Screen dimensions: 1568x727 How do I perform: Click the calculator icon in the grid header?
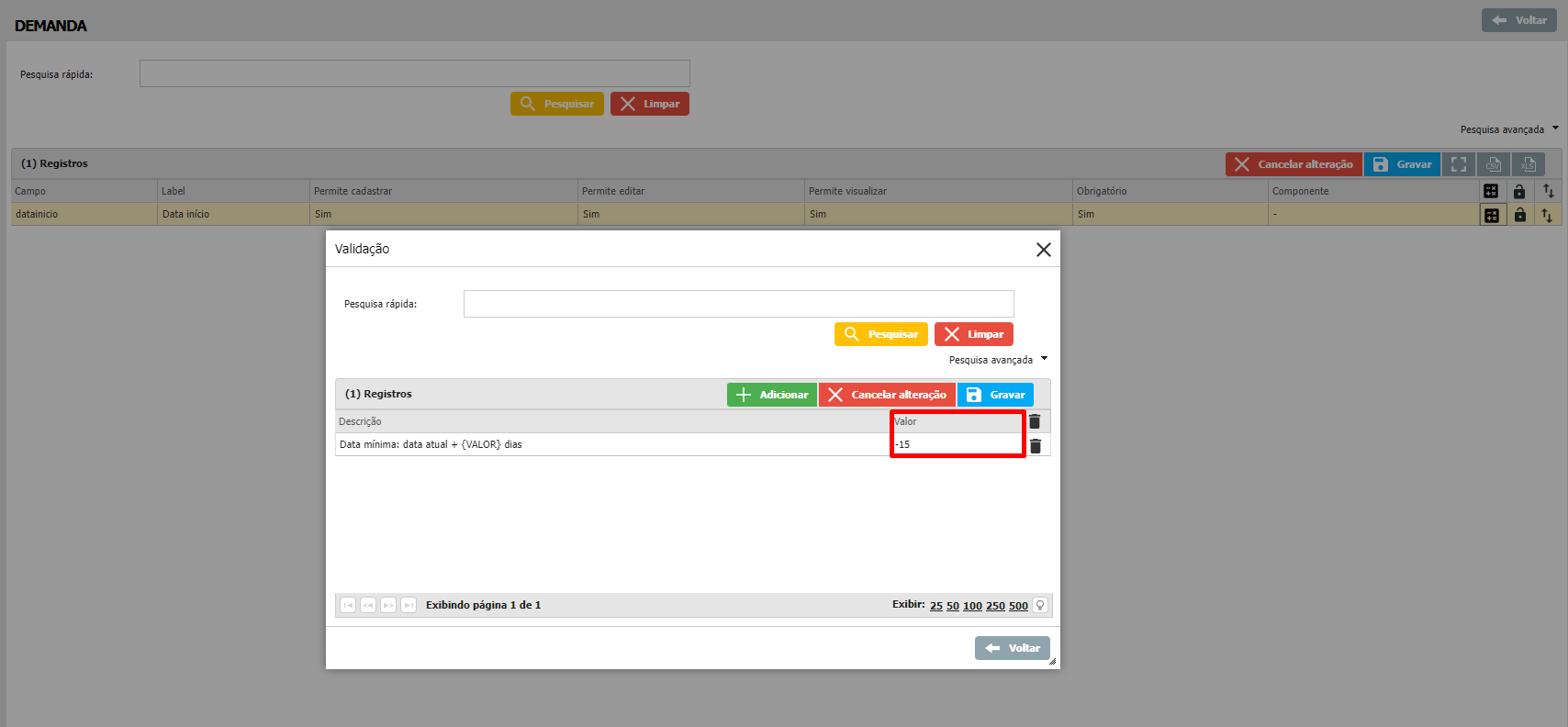[1491, 191]
